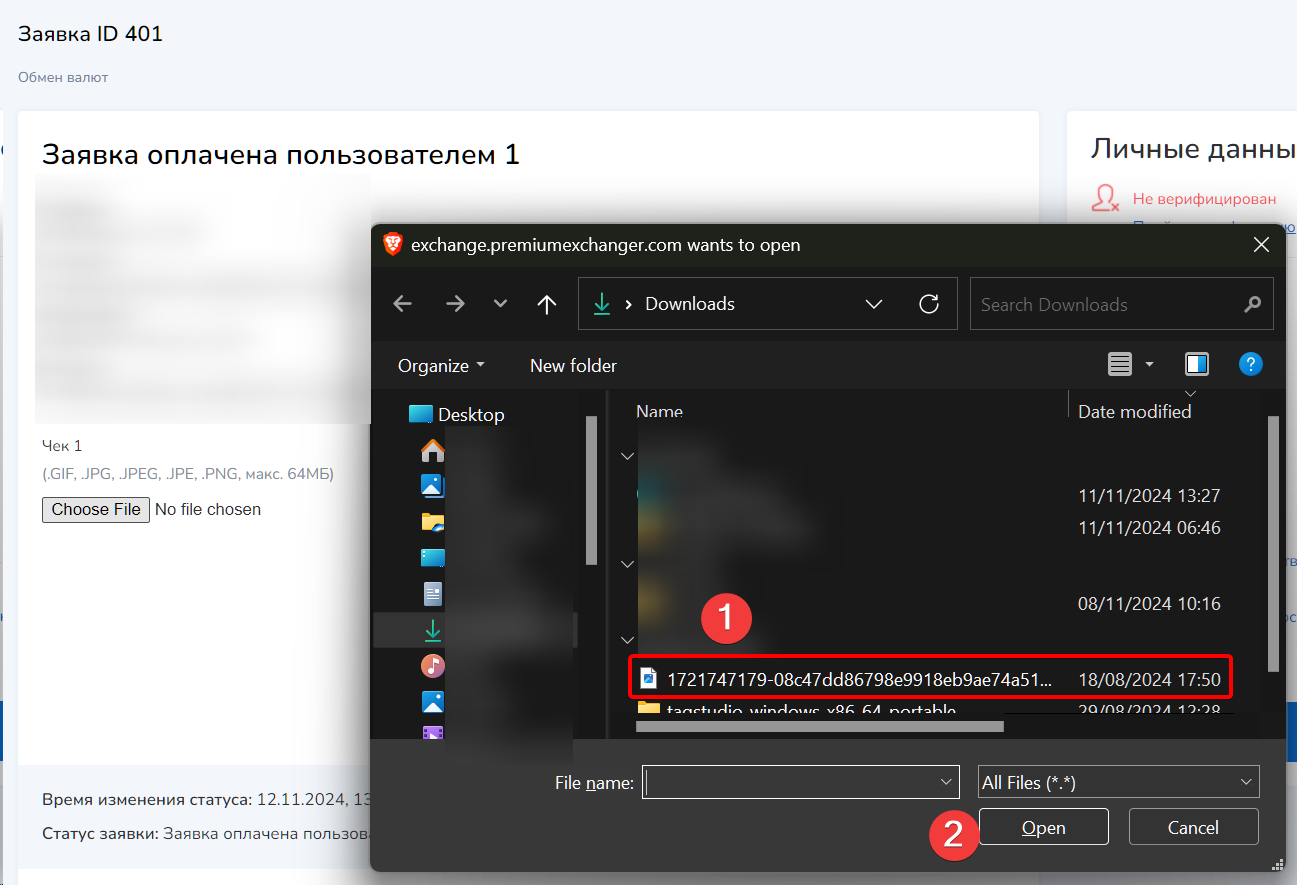Open the address bar history dropdown
1297x885 pixels.
(x=874, y=304)
